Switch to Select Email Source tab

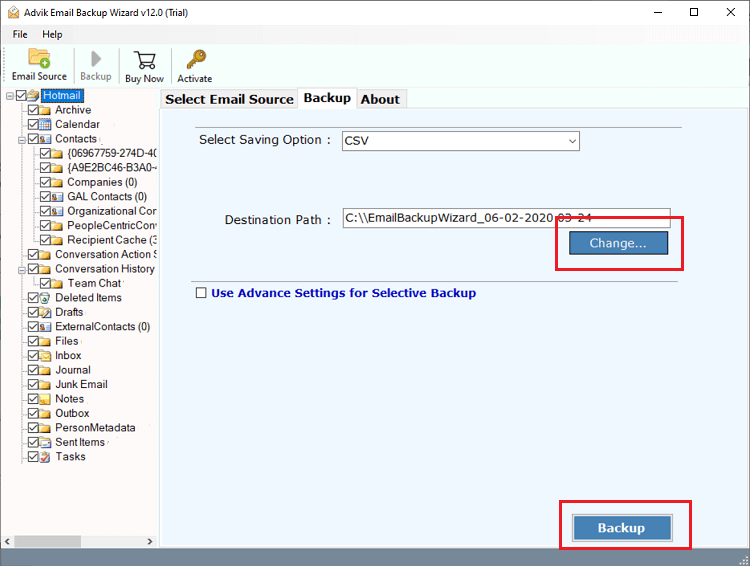click(x=230, y=100)
